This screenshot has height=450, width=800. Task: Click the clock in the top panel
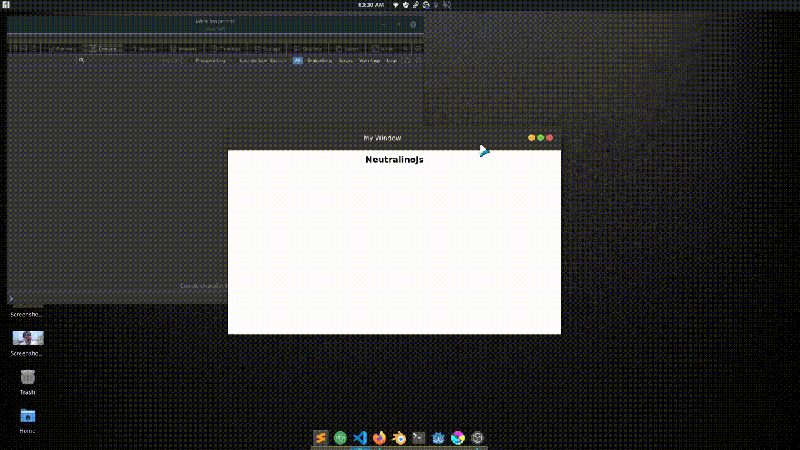tap(371, 5)
